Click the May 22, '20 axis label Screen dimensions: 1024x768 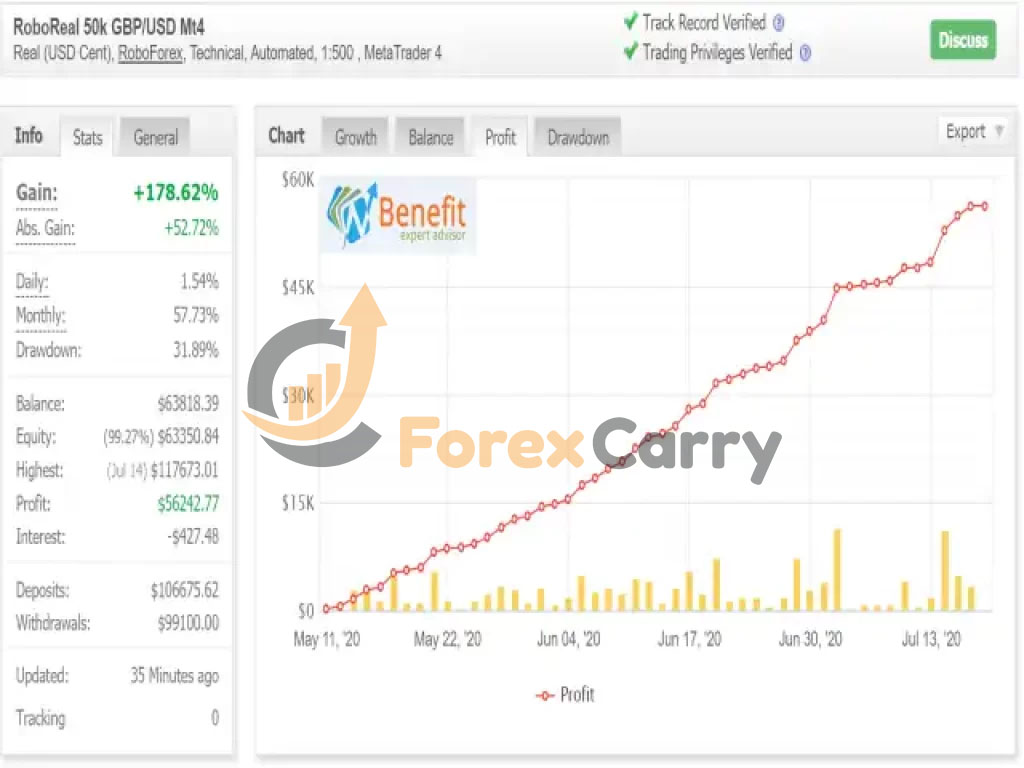447,639
